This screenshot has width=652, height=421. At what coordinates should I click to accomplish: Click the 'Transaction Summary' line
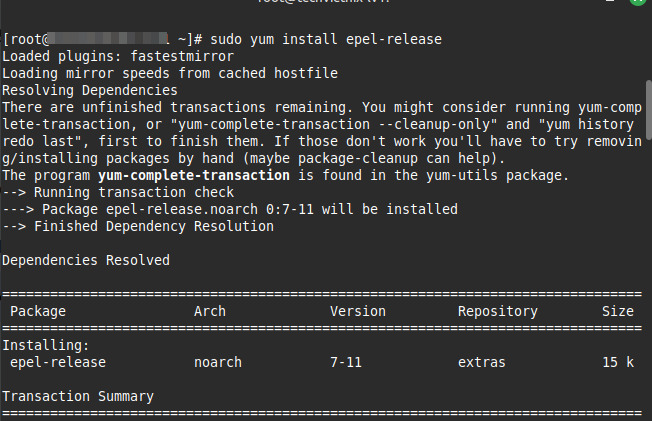click(x=78, y=397)
